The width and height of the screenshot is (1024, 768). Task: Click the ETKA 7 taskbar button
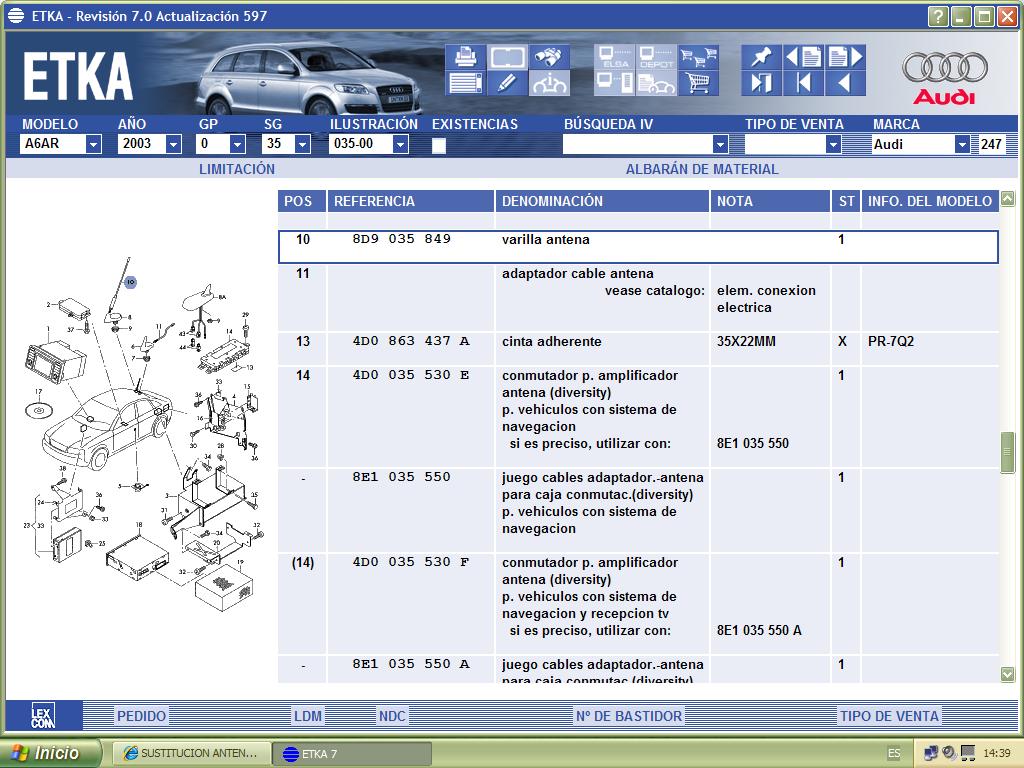pyautogui.click(x=351, y=754)
